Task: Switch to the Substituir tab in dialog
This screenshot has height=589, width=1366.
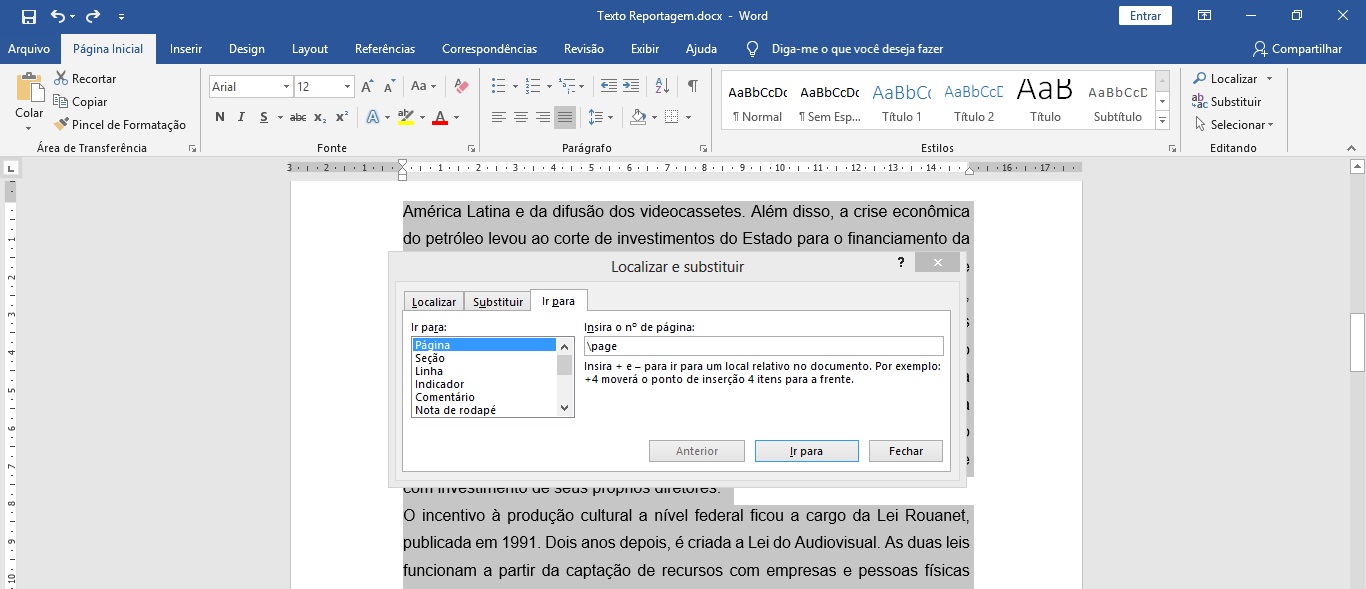Action: coord(497,302)
